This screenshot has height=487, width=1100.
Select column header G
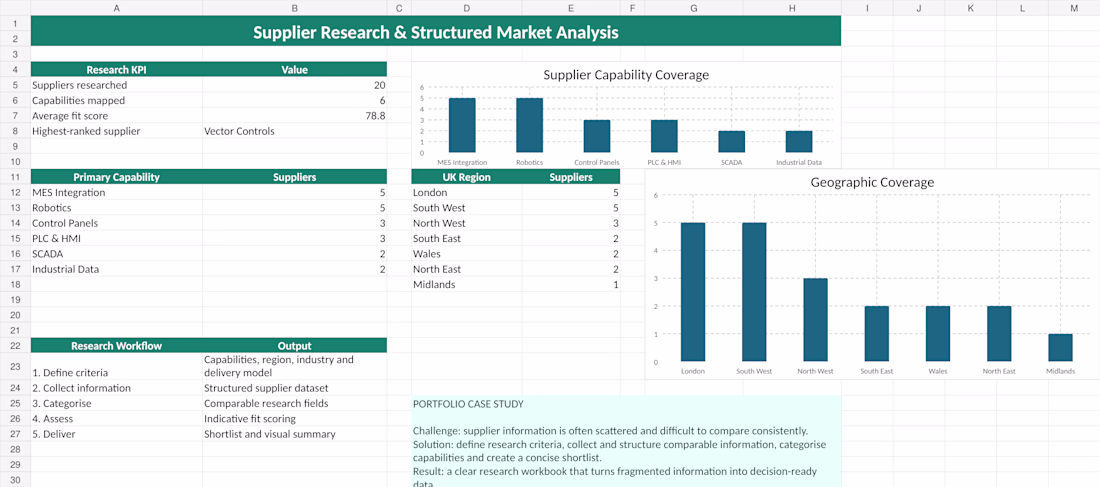694,8
